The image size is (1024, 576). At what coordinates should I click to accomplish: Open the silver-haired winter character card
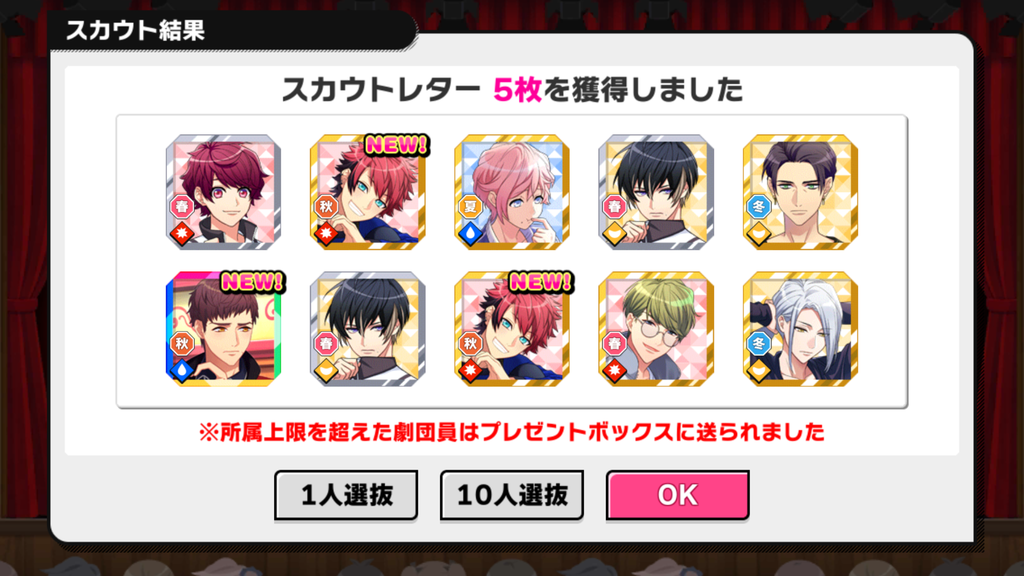point(801,328)
